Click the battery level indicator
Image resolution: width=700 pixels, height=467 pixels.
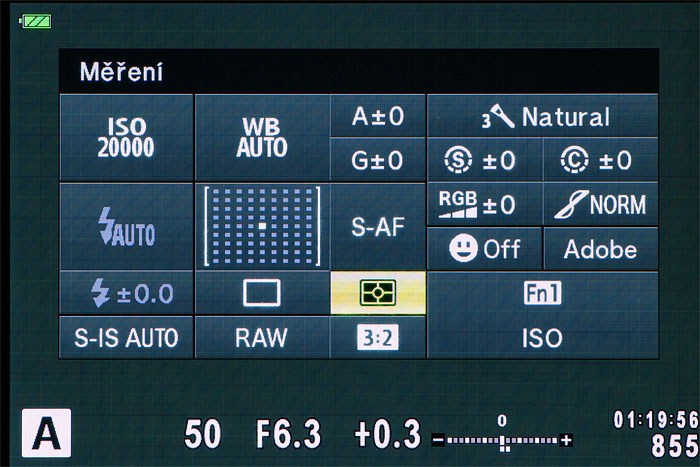pyautogui.click(x=35, y=21)
